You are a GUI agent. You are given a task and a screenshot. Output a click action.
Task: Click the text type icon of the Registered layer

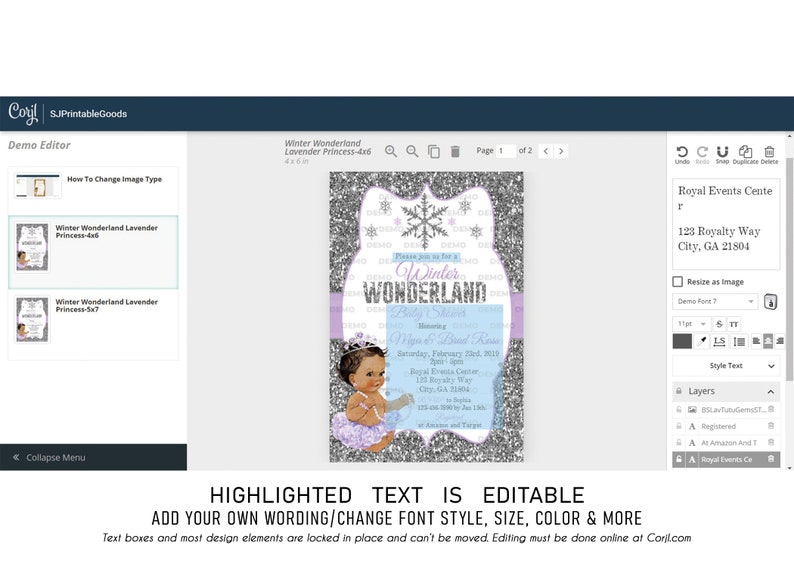point(692,426)
